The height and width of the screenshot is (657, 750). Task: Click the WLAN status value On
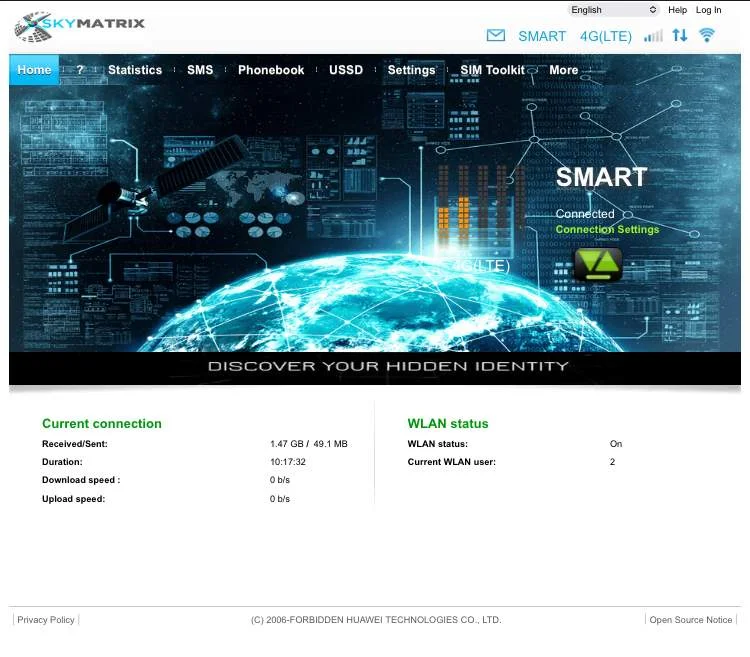tap(616, 444)
